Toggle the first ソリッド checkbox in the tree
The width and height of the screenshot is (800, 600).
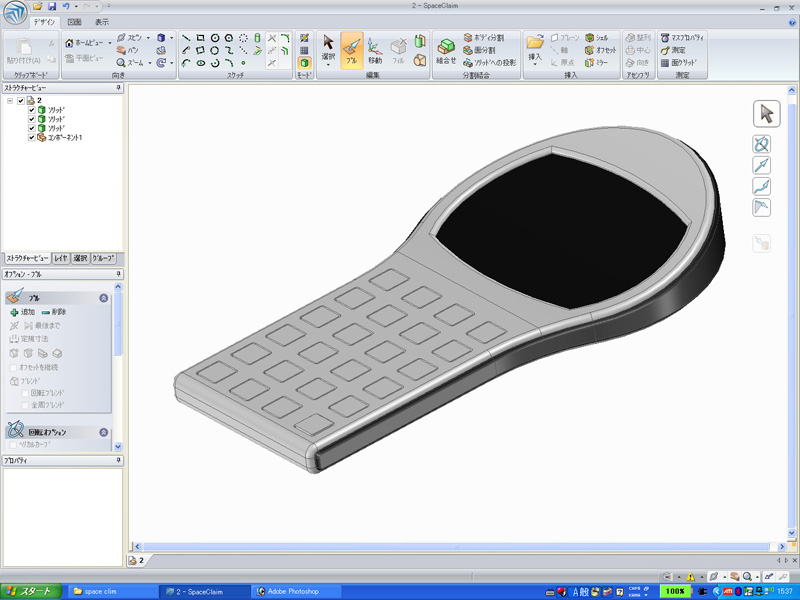32,110
